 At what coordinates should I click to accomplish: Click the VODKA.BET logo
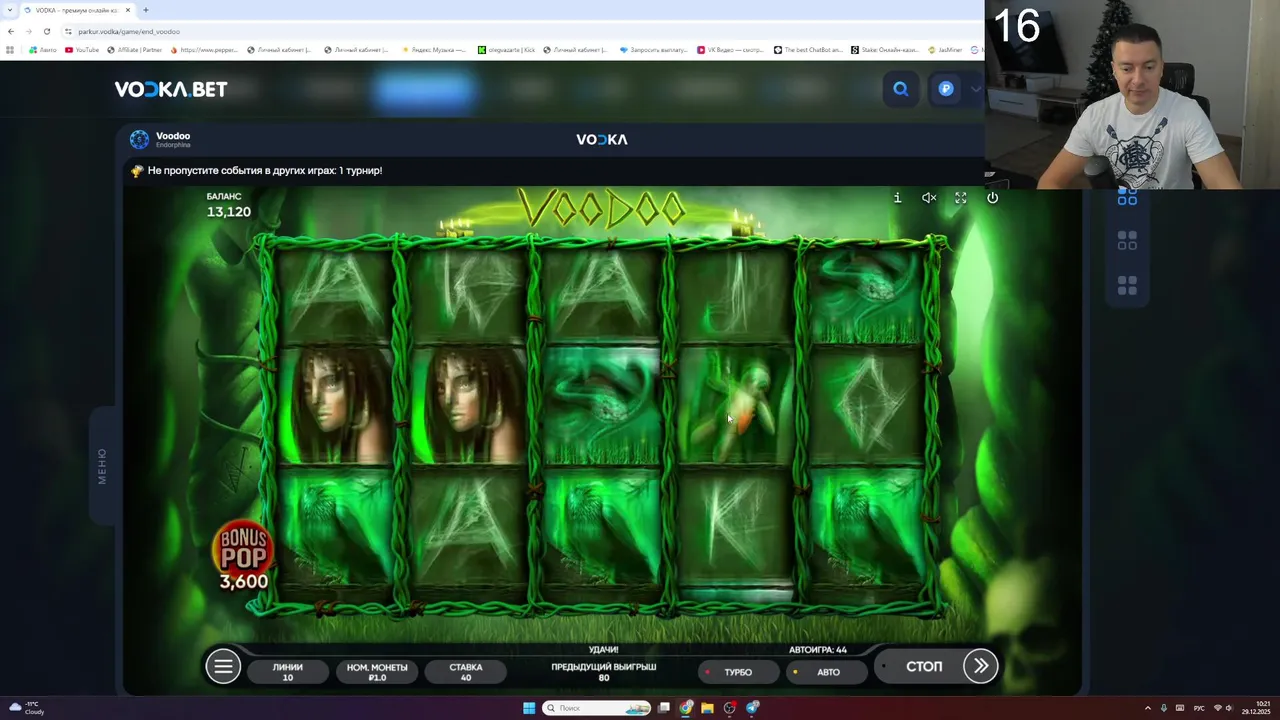tap(171, 89)
